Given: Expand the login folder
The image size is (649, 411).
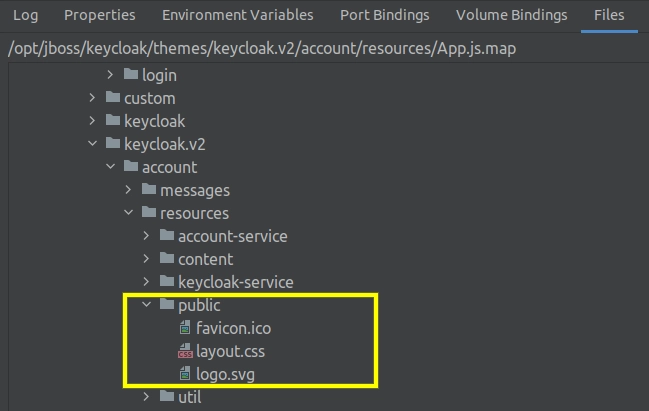Looking at the screenshot, I should (110, 75).
